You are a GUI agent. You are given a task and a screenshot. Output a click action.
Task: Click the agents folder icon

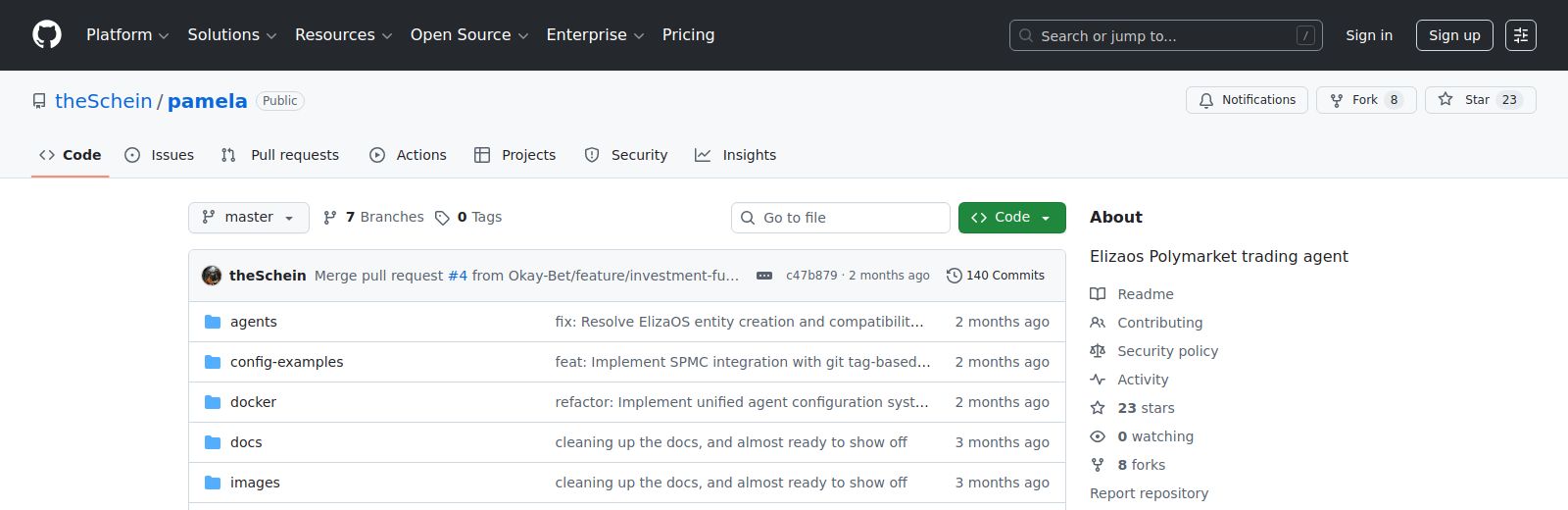213,322
